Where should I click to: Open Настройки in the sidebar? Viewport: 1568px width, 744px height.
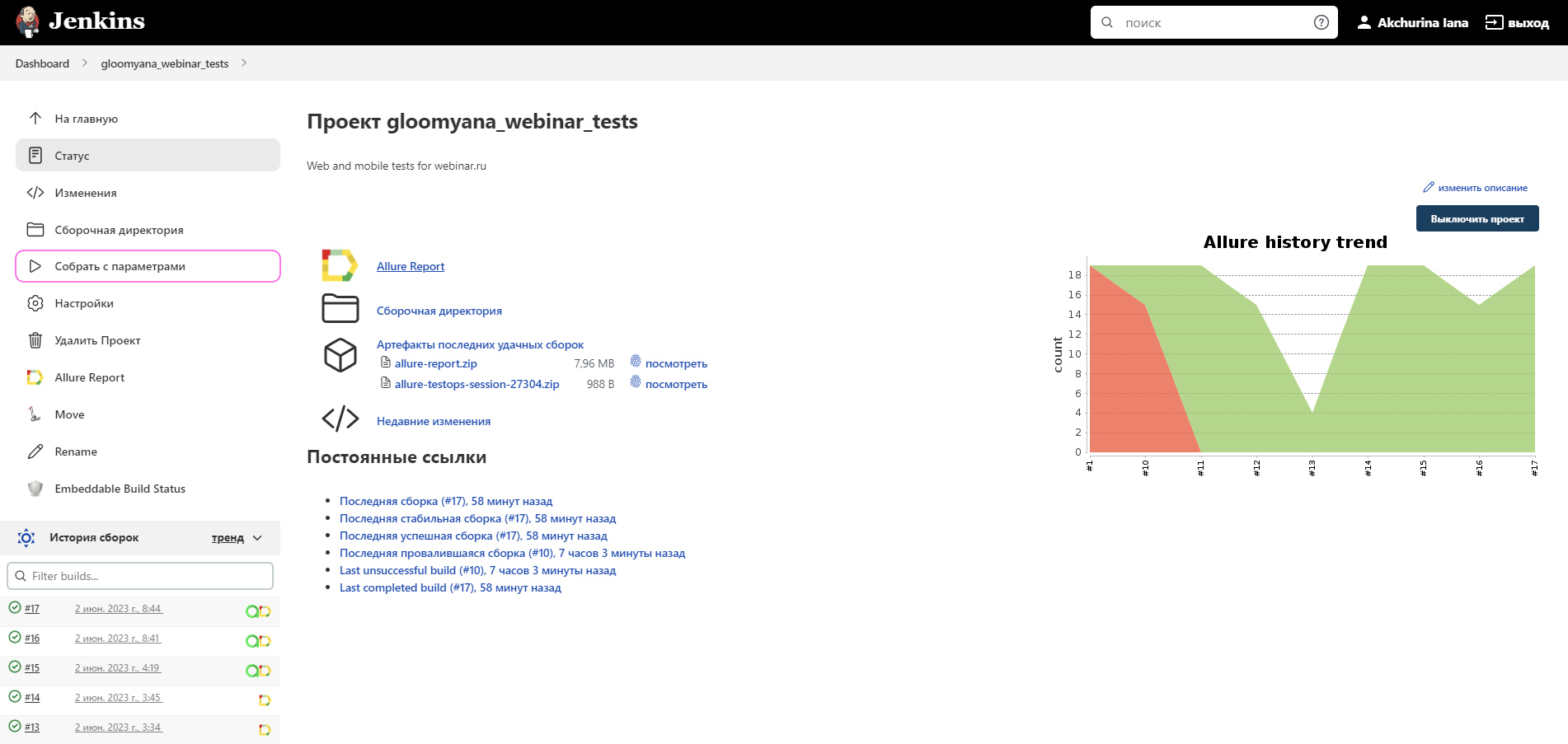(148, 303)
